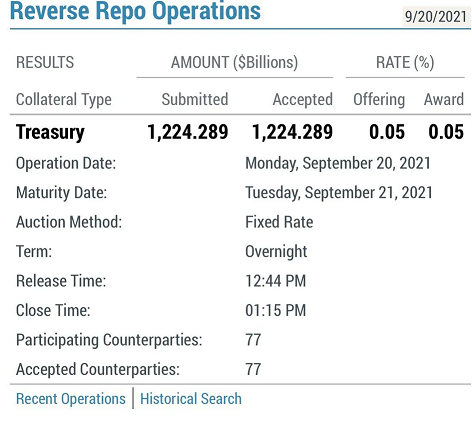Select the 9/20/2021 date label
Screen dimensions: 472x421
point(435,16)
